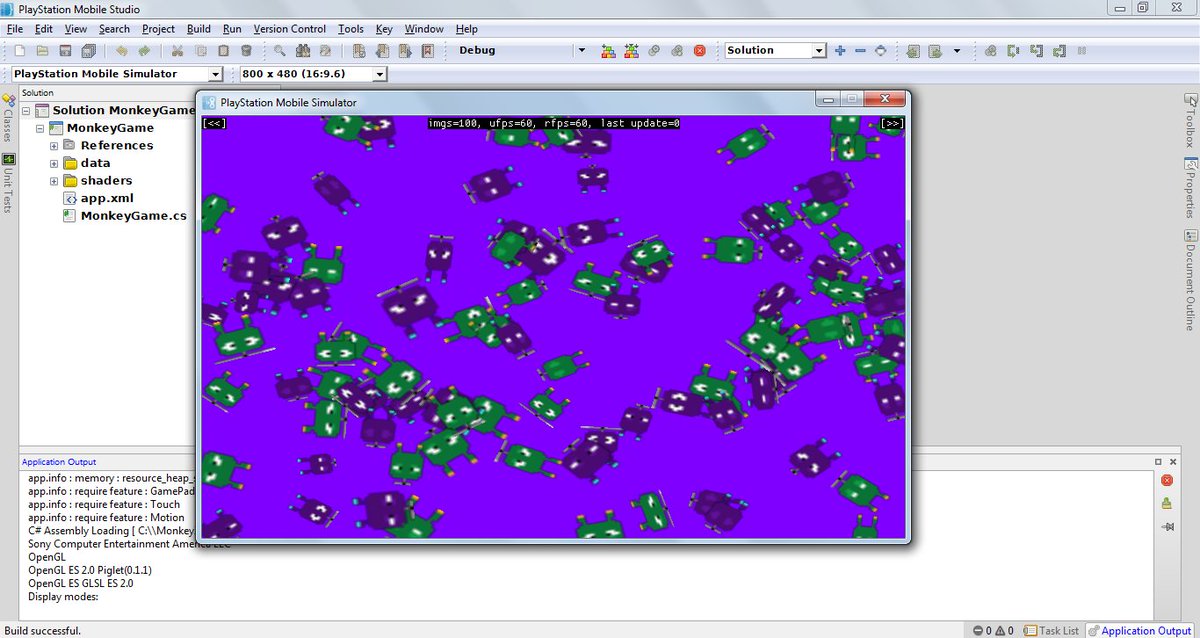
Task: Click the Paste clipboard icon
Action: click(x=223, y=51)
